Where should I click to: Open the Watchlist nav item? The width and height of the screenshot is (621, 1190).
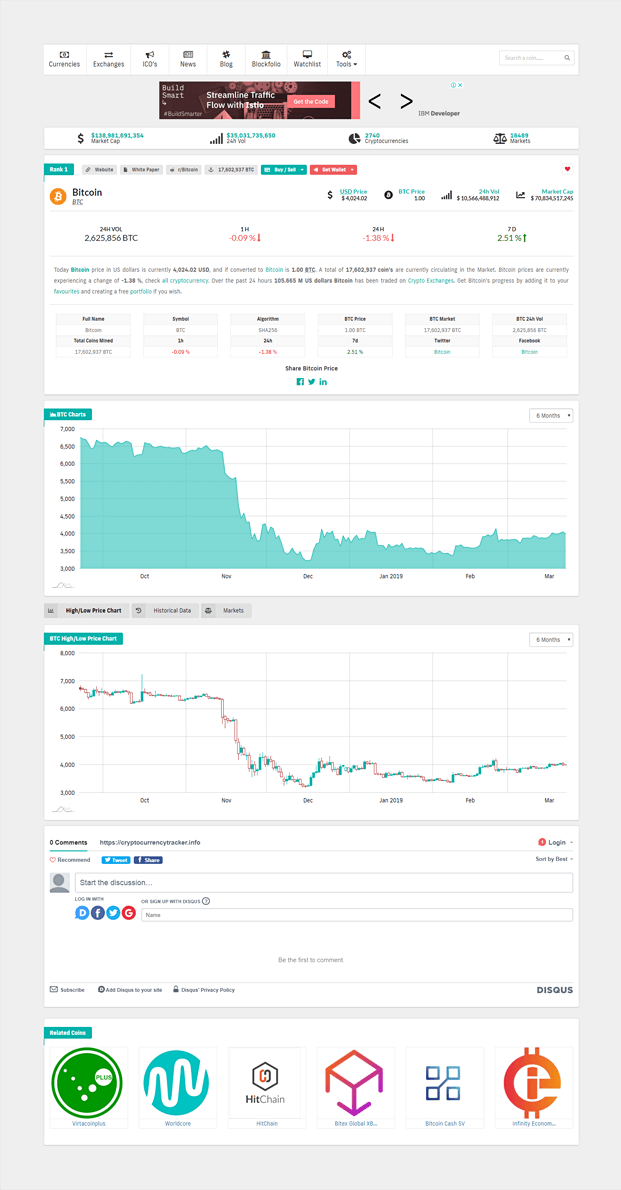[307, 59]
